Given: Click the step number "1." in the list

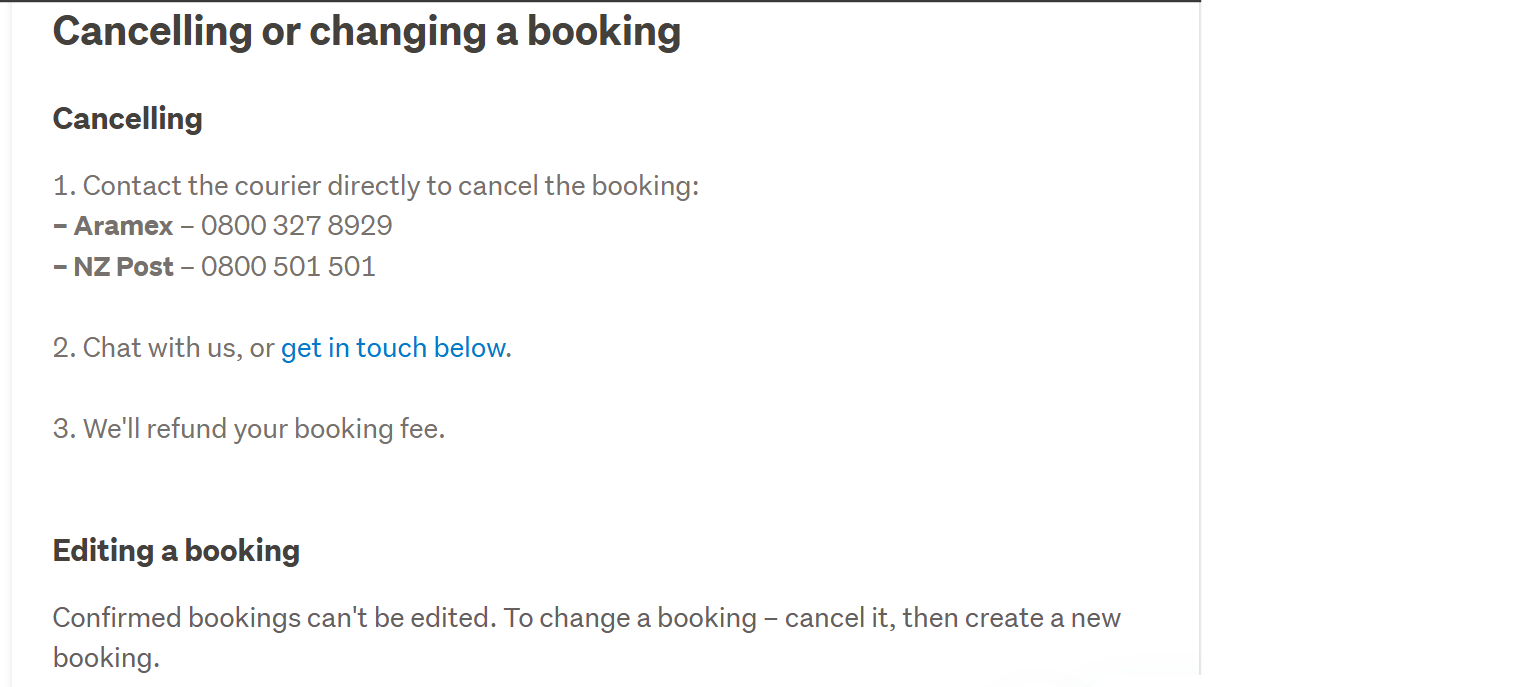Looking at the screenshot, I should 64,186.
